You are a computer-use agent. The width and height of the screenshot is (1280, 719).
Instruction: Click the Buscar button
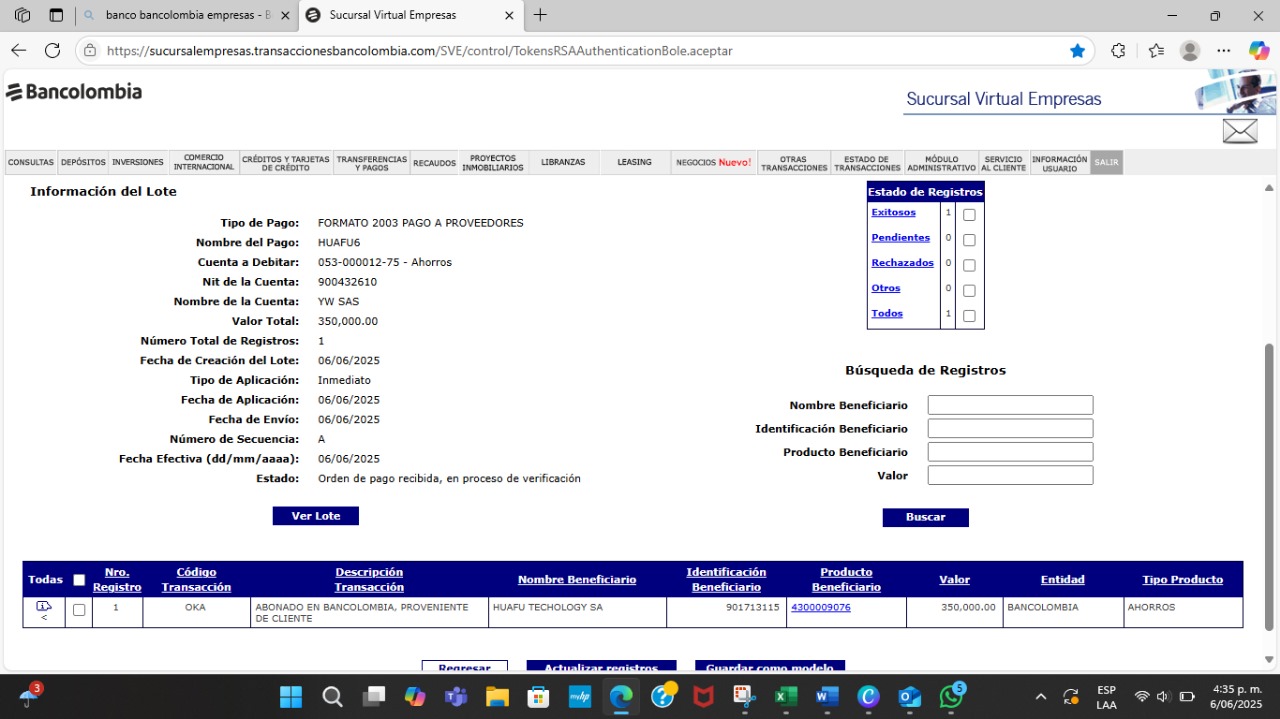pos(926,517)
